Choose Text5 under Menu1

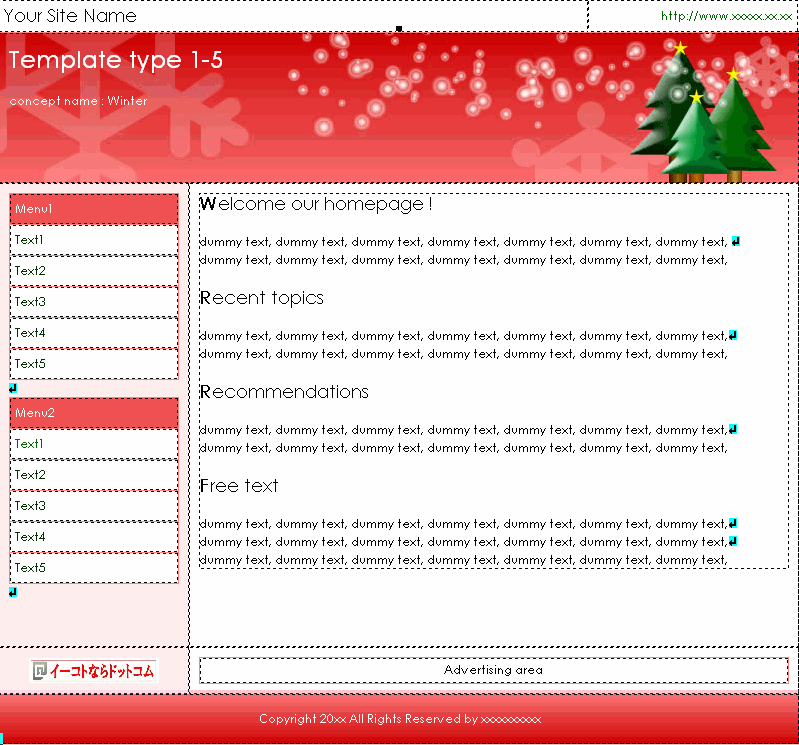pos(30,364)
